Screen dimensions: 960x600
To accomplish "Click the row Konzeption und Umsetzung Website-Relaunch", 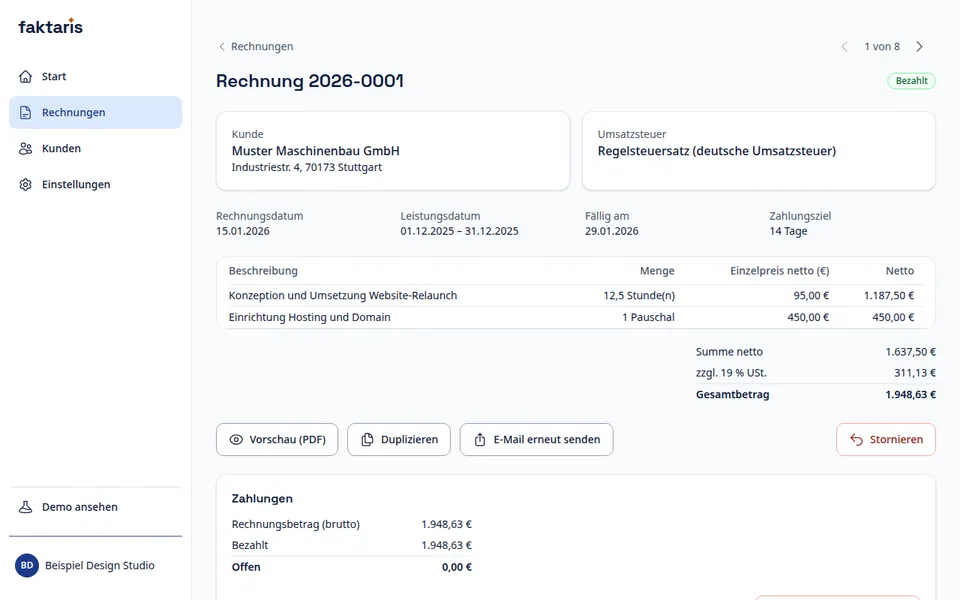I will [576, 296].
